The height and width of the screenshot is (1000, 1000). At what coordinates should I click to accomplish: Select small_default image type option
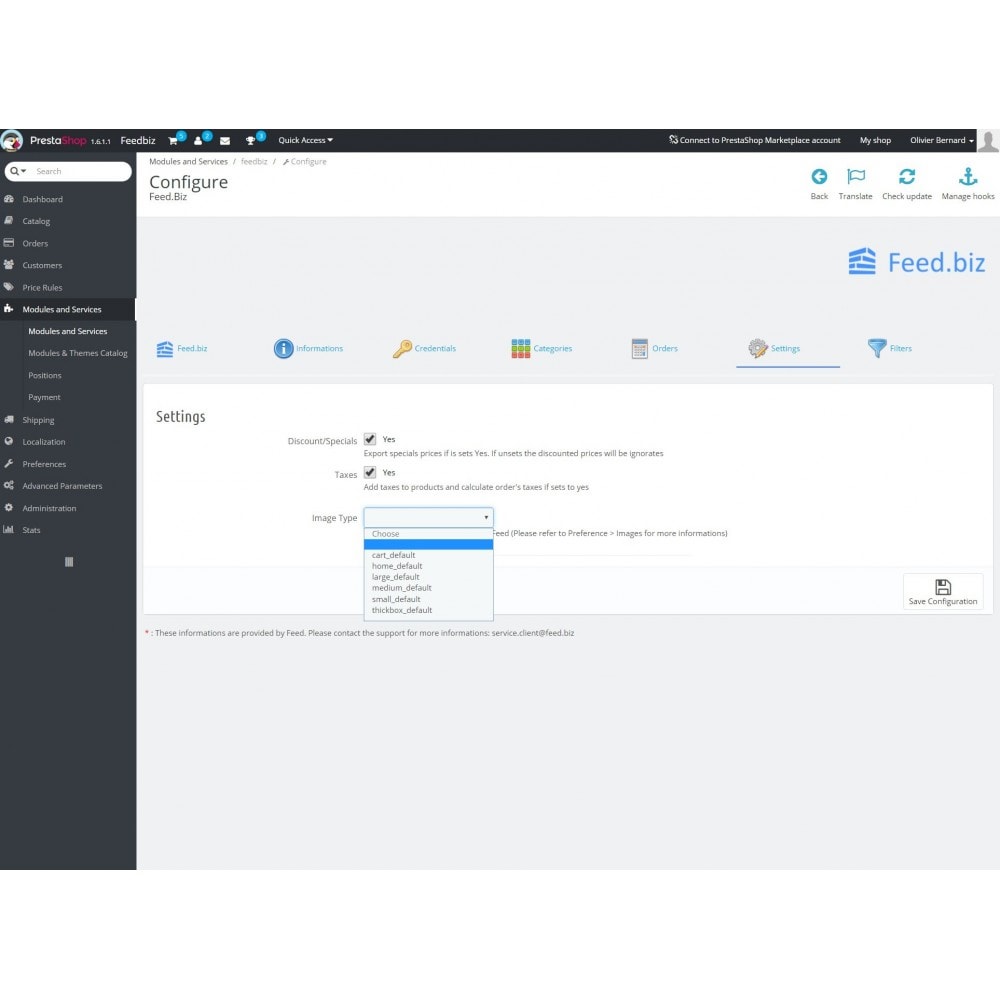click(x=428, y=599)
